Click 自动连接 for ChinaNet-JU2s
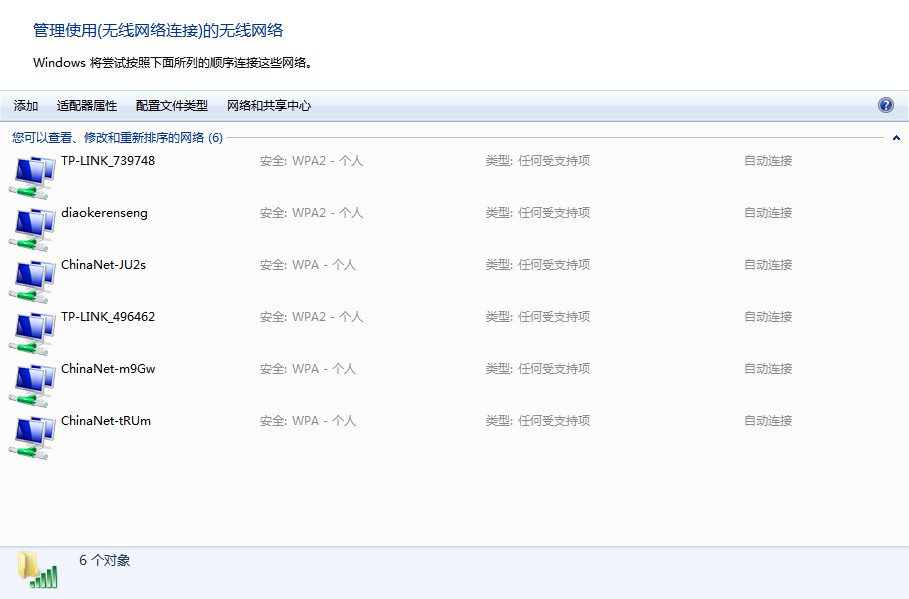909x599 pixels. point(768,264)
